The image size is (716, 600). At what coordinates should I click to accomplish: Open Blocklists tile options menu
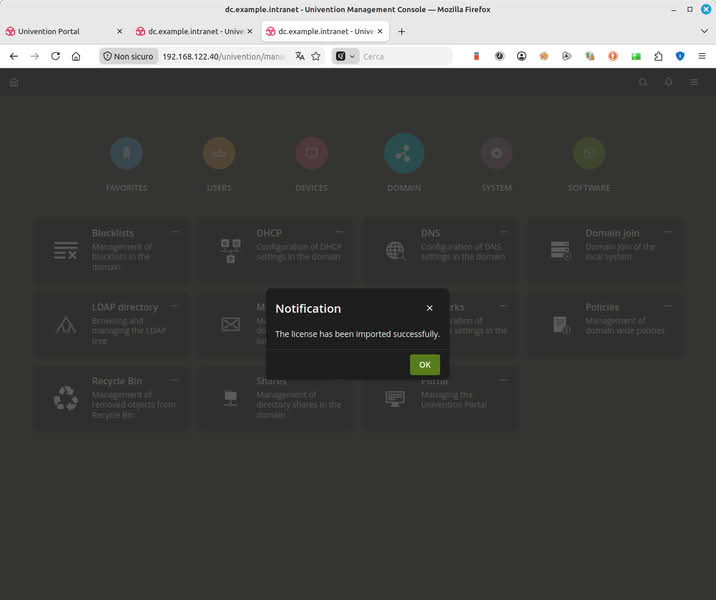(x=174, y=232)
